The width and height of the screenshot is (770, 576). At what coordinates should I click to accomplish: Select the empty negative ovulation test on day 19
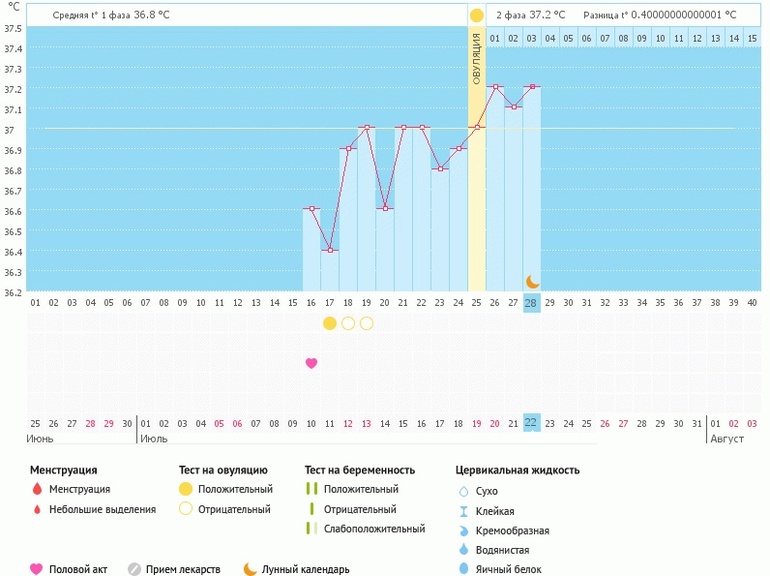tap(367, 323)
